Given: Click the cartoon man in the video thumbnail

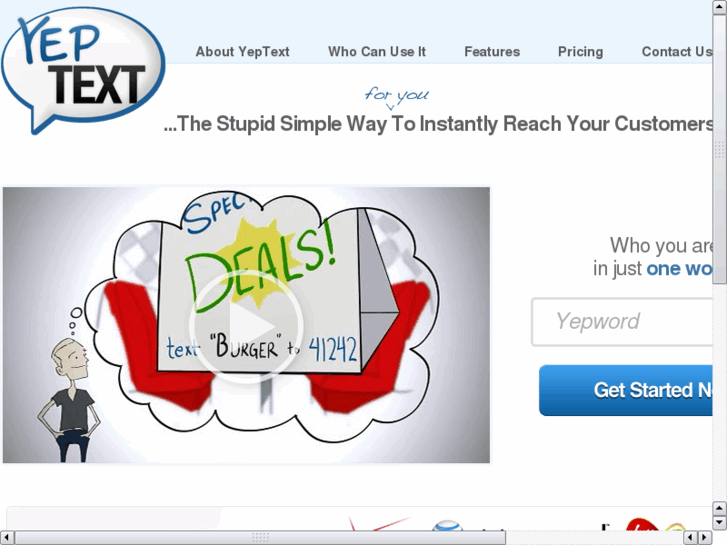Looking at the screenshot, I should pos(70,400).
